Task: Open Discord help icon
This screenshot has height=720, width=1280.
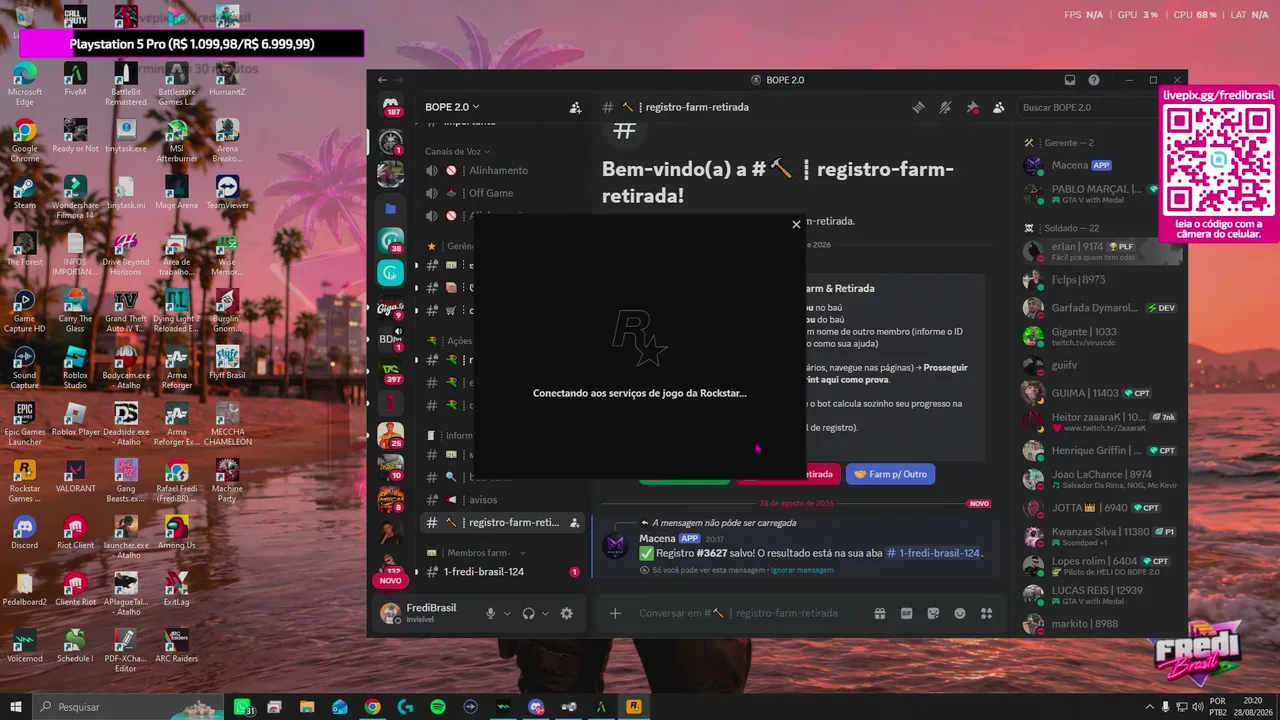Action: click(1094, 80)
